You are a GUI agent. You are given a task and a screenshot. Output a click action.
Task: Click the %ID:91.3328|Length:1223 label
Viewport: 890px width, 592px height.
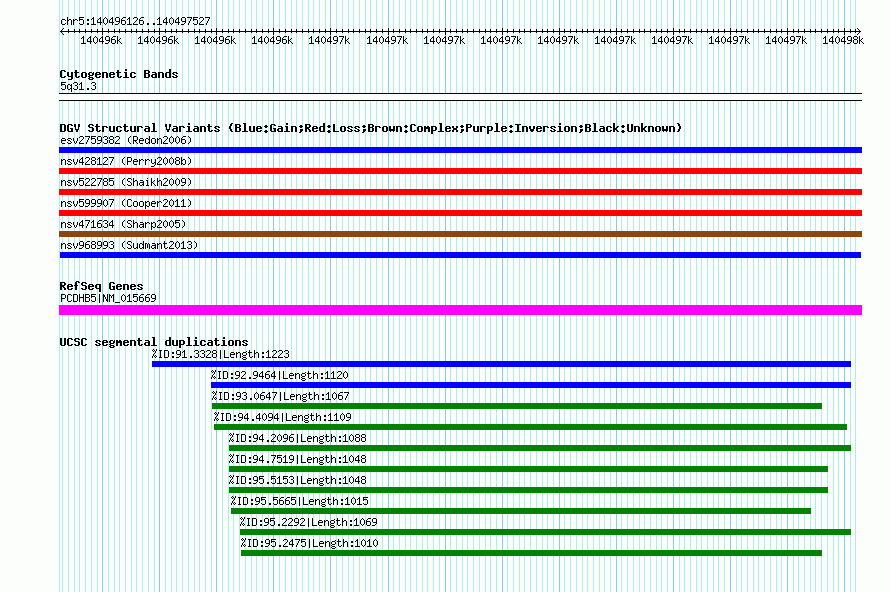pyautogui.click(x=221, y=354)
